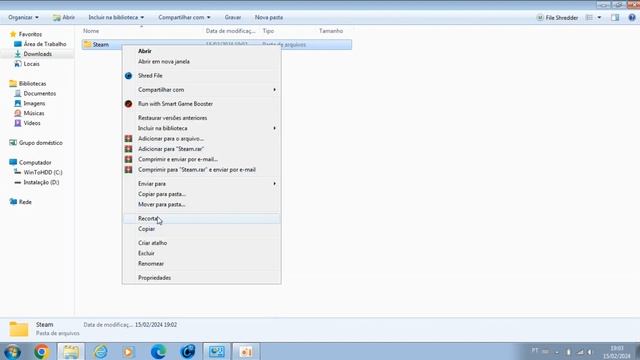640x360 pixels.
Task: Open Windows Explorer taskbar icon
Action: [x=71, y=351]
